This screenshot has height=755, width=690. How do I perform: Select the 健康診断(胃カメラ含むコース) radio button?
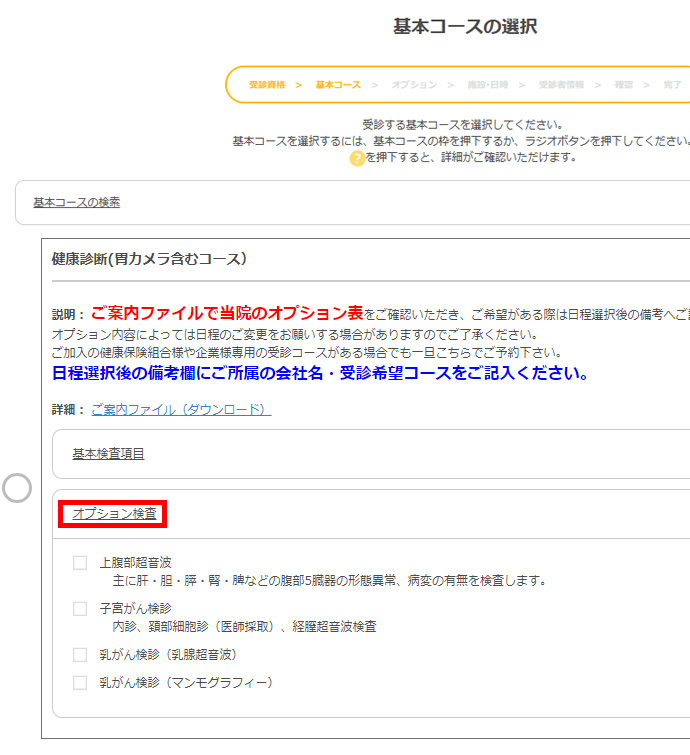[17, 488]
